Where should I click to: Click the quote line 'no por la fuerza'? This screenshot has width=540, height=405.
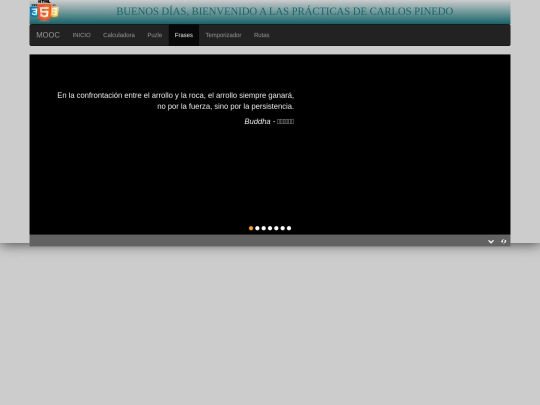(x=226, y=106)
